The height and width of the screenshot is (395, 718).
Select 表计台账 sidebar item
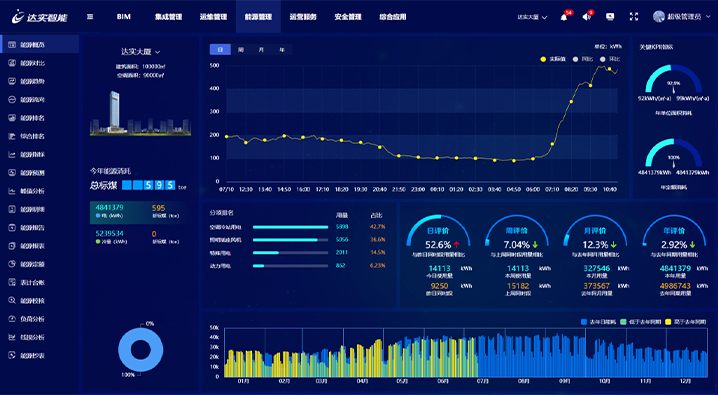pos(32,283)
